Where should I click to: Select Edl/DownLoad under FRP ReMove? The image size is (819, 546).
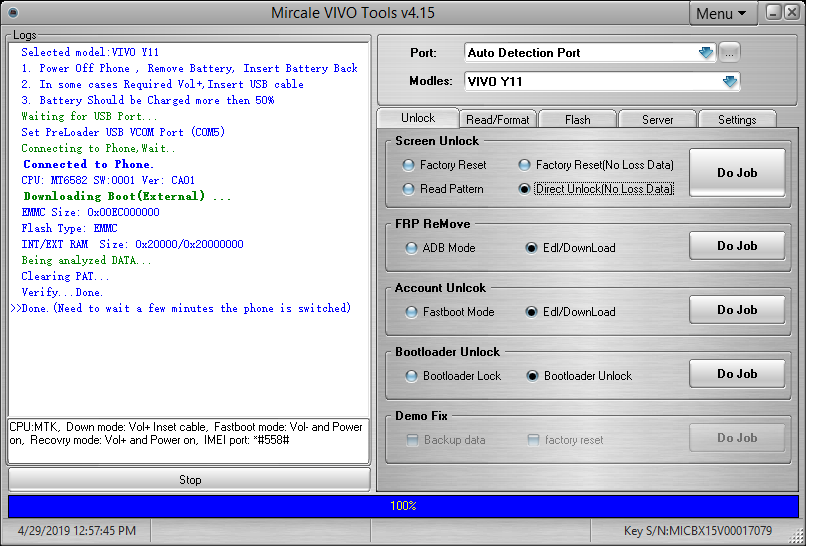click(570, 248)
